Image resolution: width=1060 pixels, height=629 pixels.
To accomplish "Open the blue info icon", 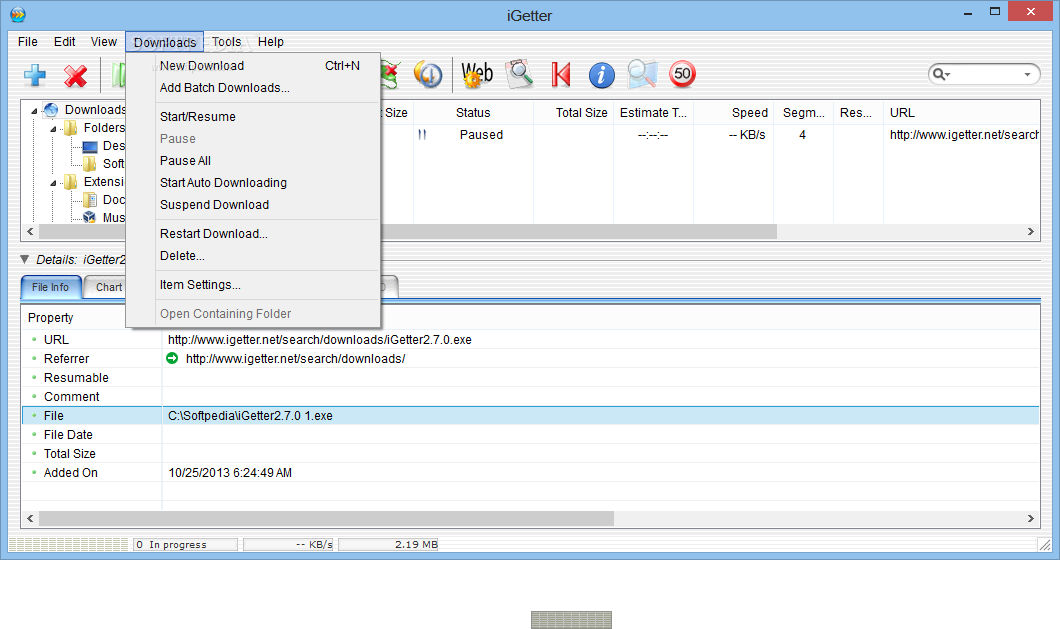I will pos(602,74).
